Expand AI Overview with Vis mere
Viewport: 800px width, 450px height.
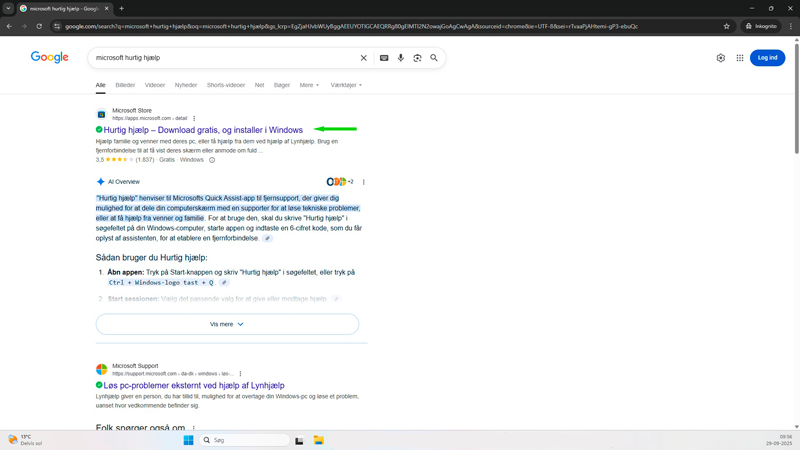[x=227, y=324]
